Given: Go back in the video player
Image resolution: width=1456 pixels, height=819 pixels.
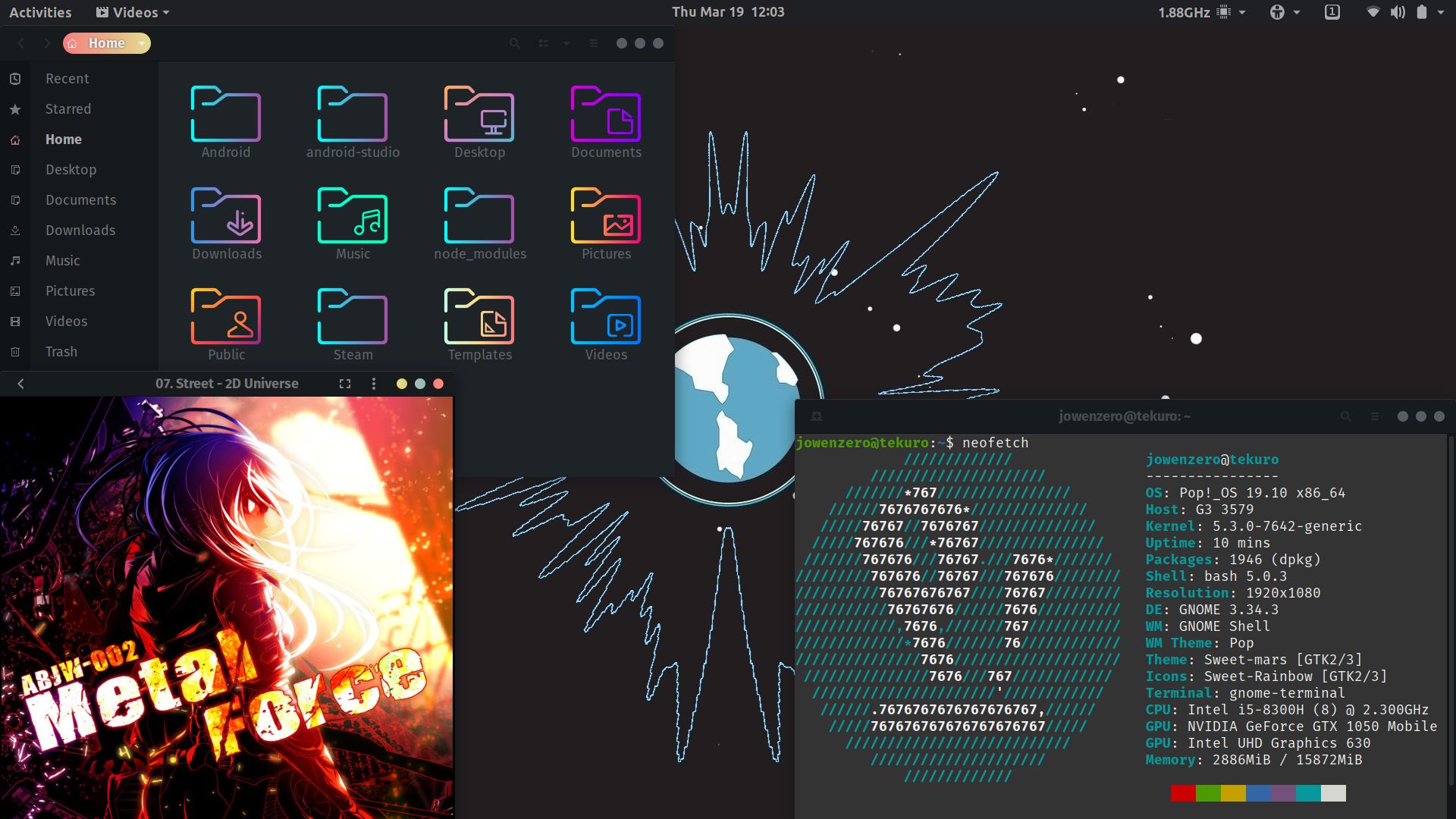Looking at the screenshot, I should [x=20, y=384].
